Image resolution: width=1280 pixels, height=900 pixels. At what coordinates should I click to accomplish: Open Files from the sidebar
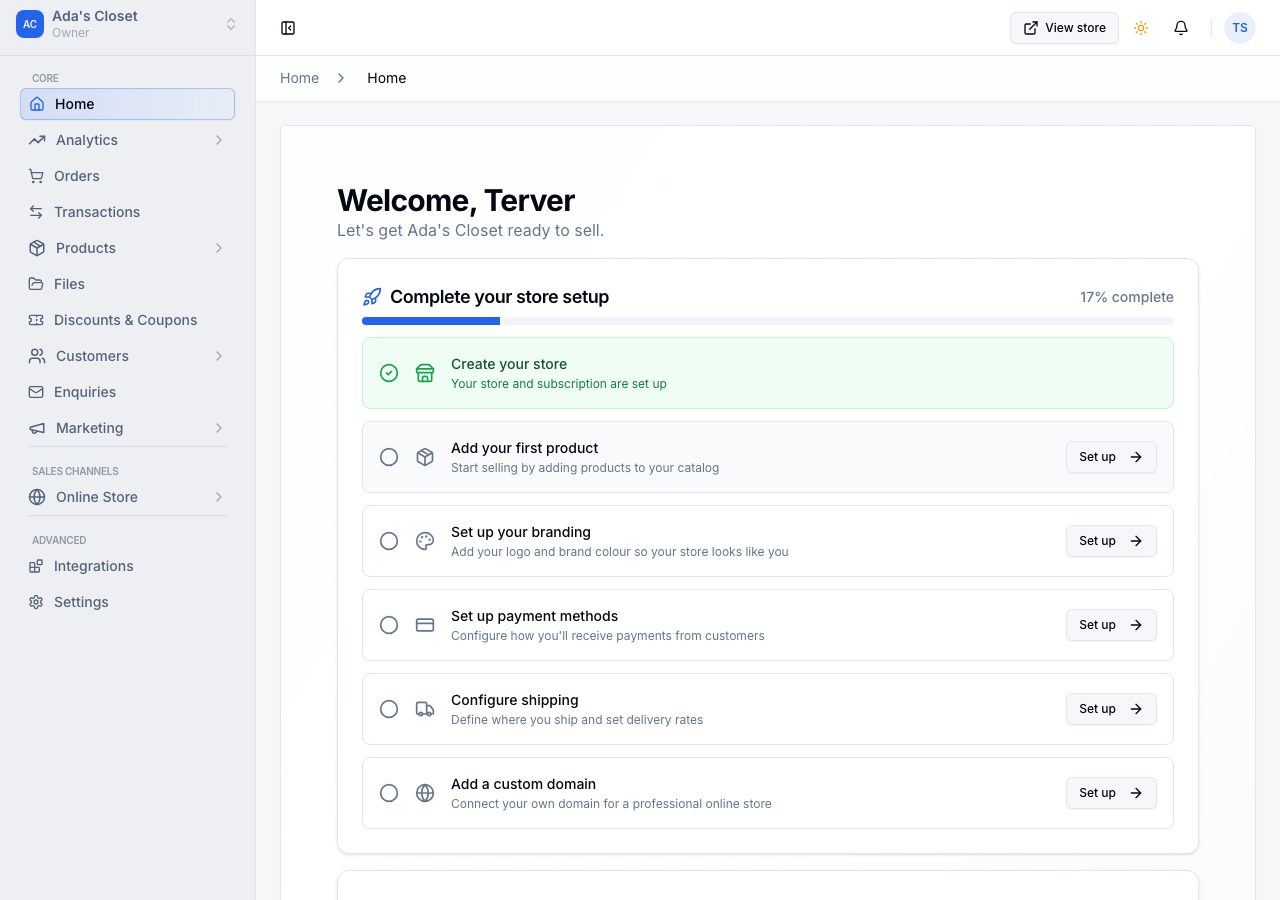click(x=127, y=284)
